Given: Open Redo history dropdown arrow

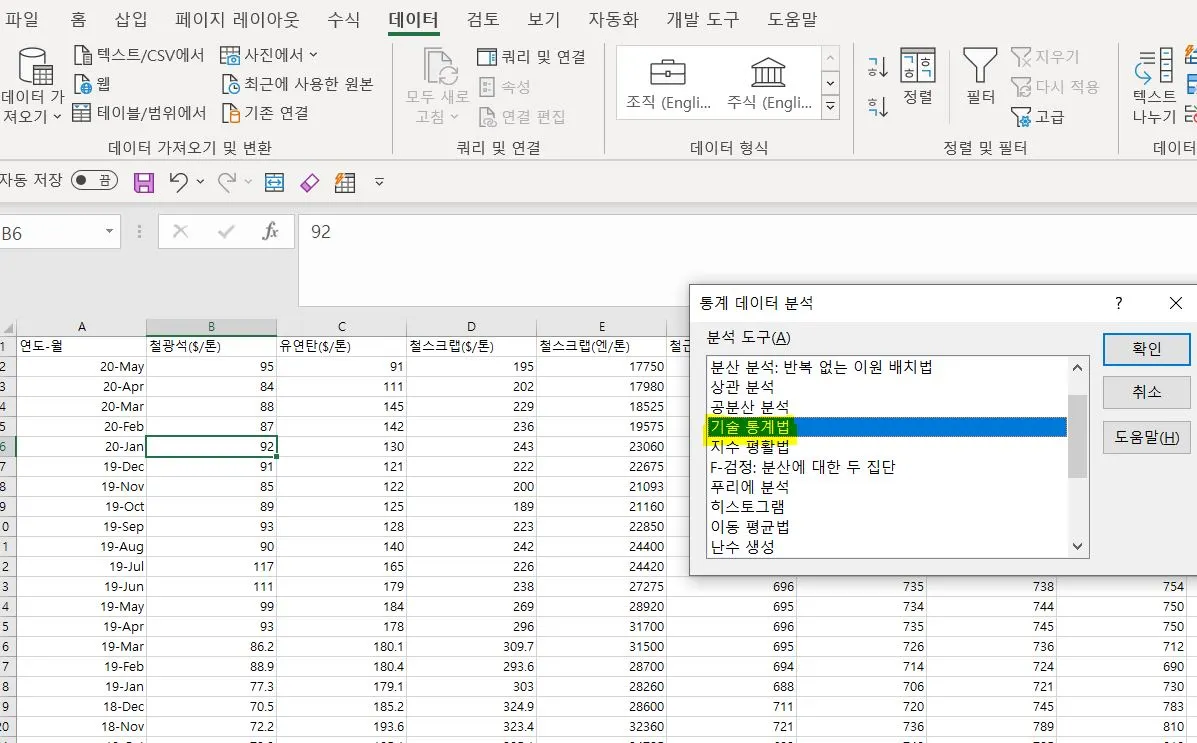Looking at the screenshot, I should pyautogui.click(x=248, y=182).
